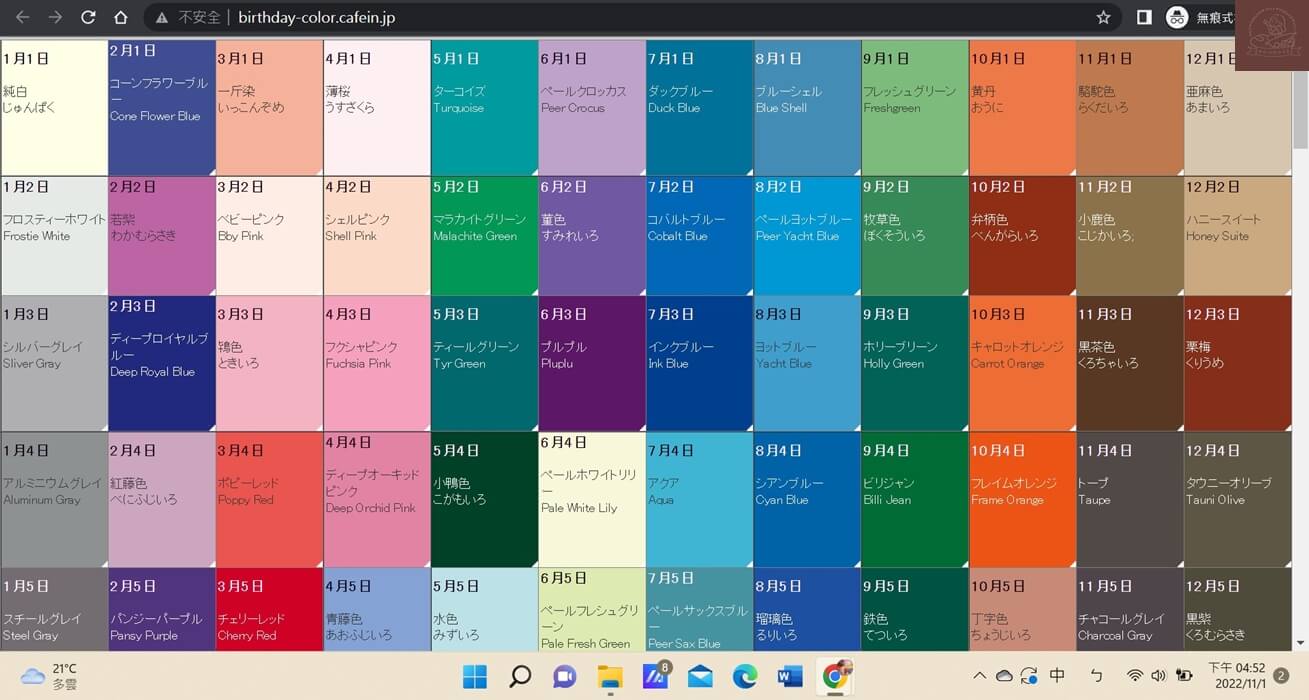
Task: Open File Explorer from the taskbar
Action: [610, 676]
